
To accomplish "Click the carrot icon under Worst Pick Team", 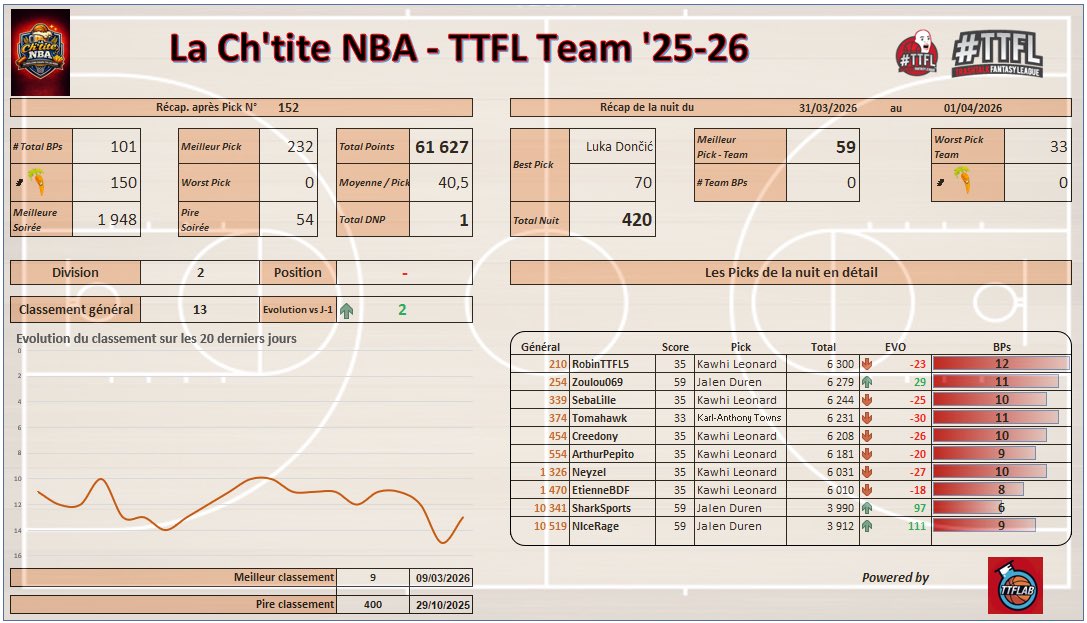I will (962, 182).
